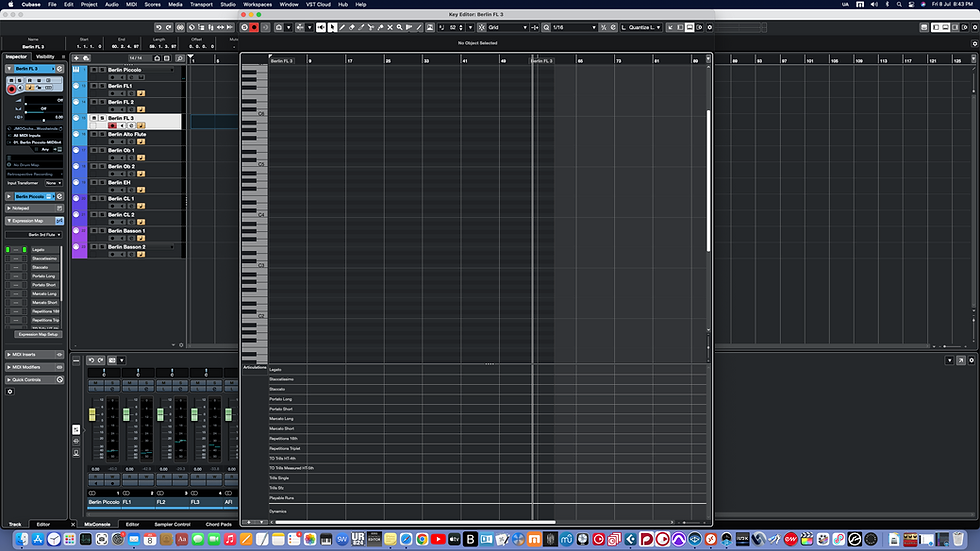
Task: Record-enable the Berlin FL 3 track in list
Action: pos(112,126)
